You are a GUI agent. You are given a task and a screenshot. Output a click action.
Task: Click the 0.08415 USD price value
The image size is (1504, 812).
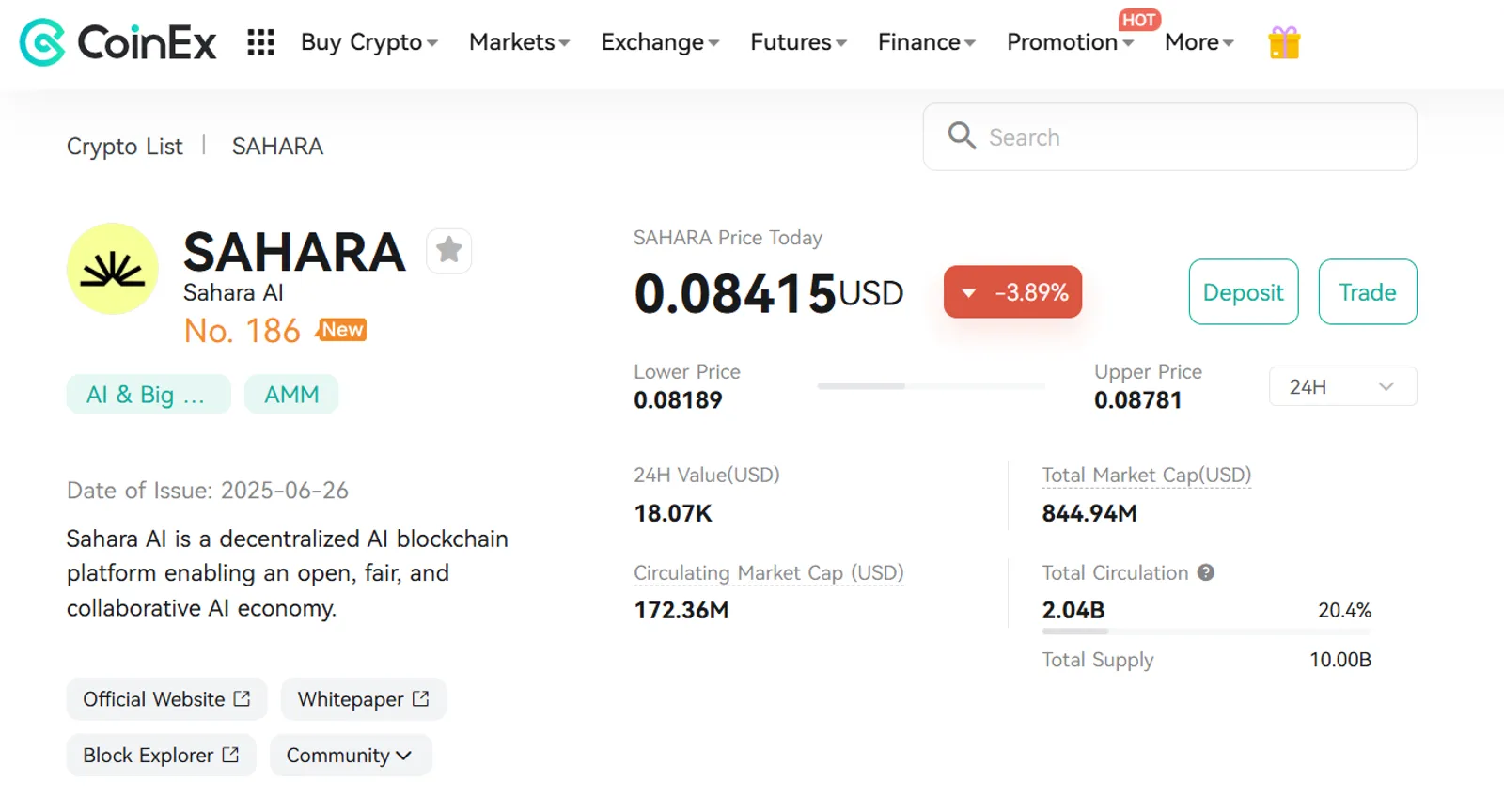(769, 293)
